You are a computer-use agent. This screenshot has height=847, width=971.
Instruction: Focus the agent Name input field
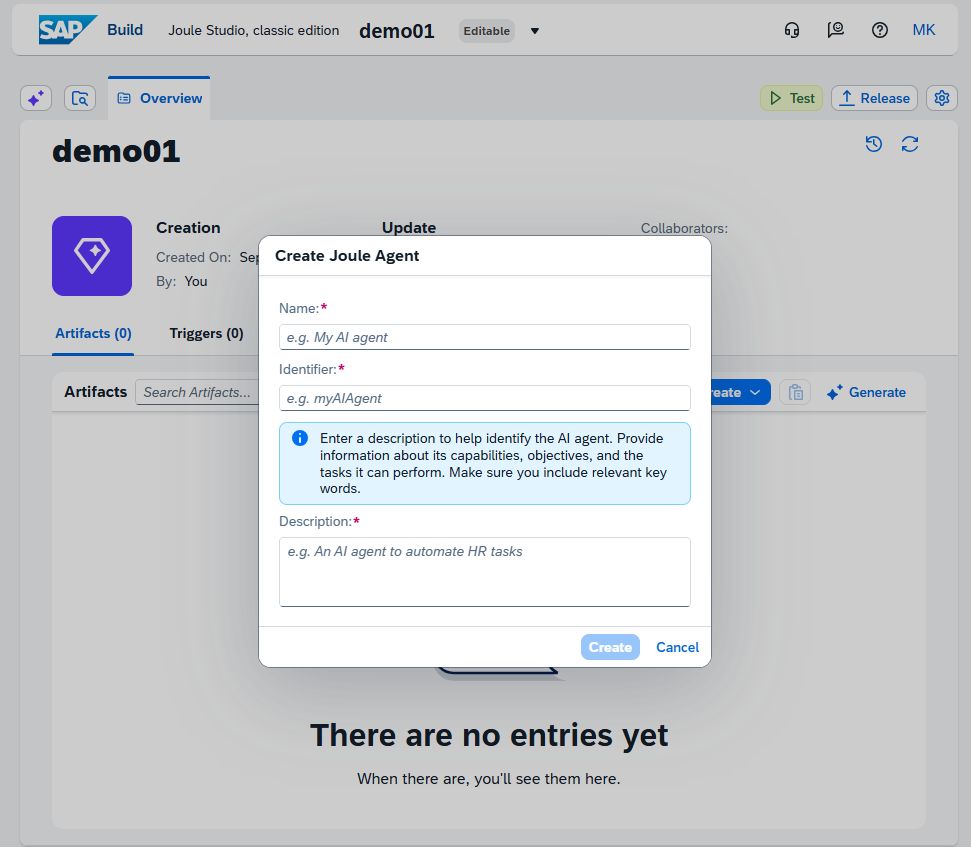(485, 337)
